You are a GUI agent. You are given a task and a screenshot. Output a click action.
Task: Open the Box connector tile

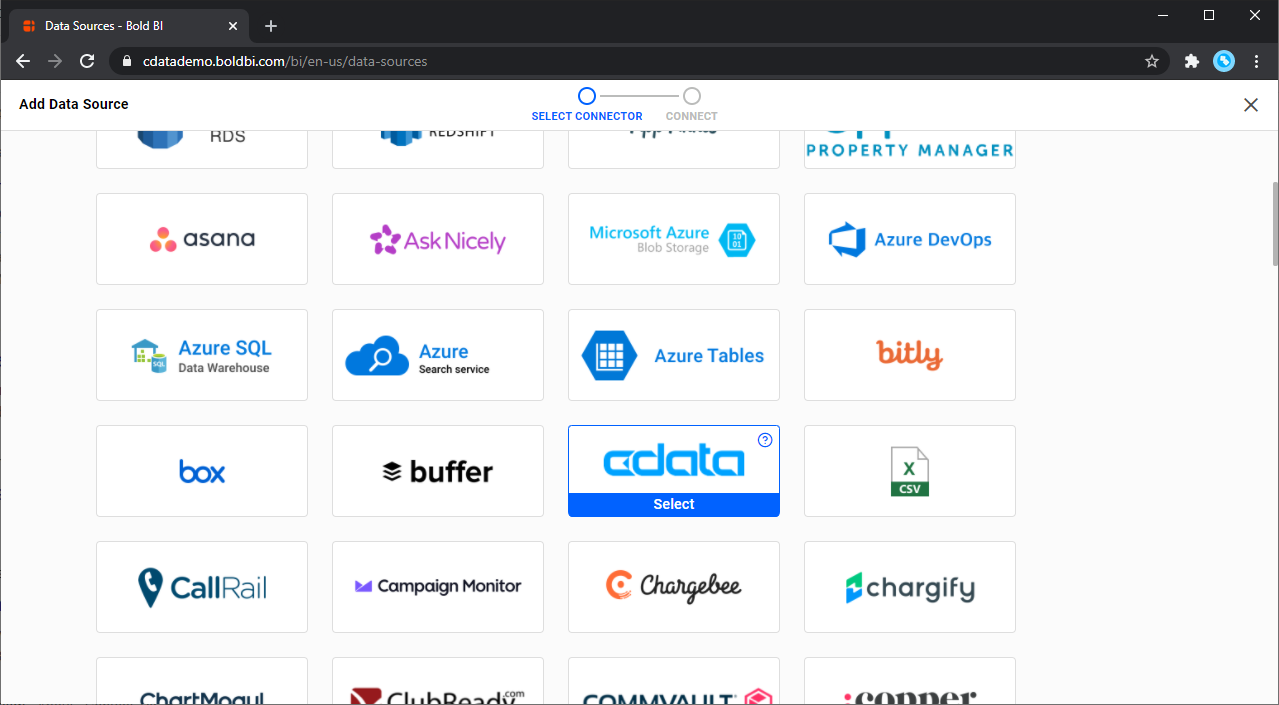[202, 471]
